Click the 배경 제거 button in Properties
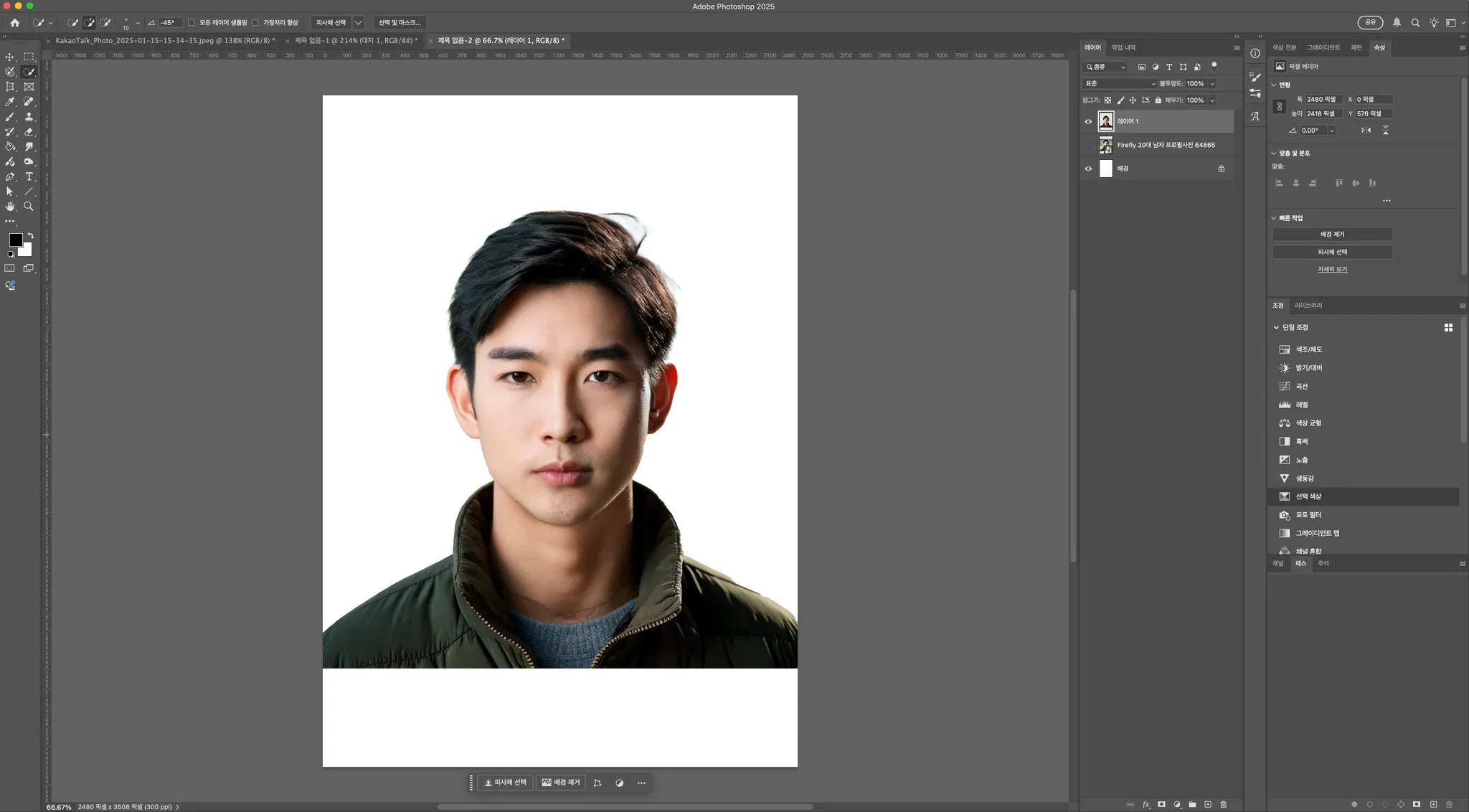 [x=1332, y=235]
